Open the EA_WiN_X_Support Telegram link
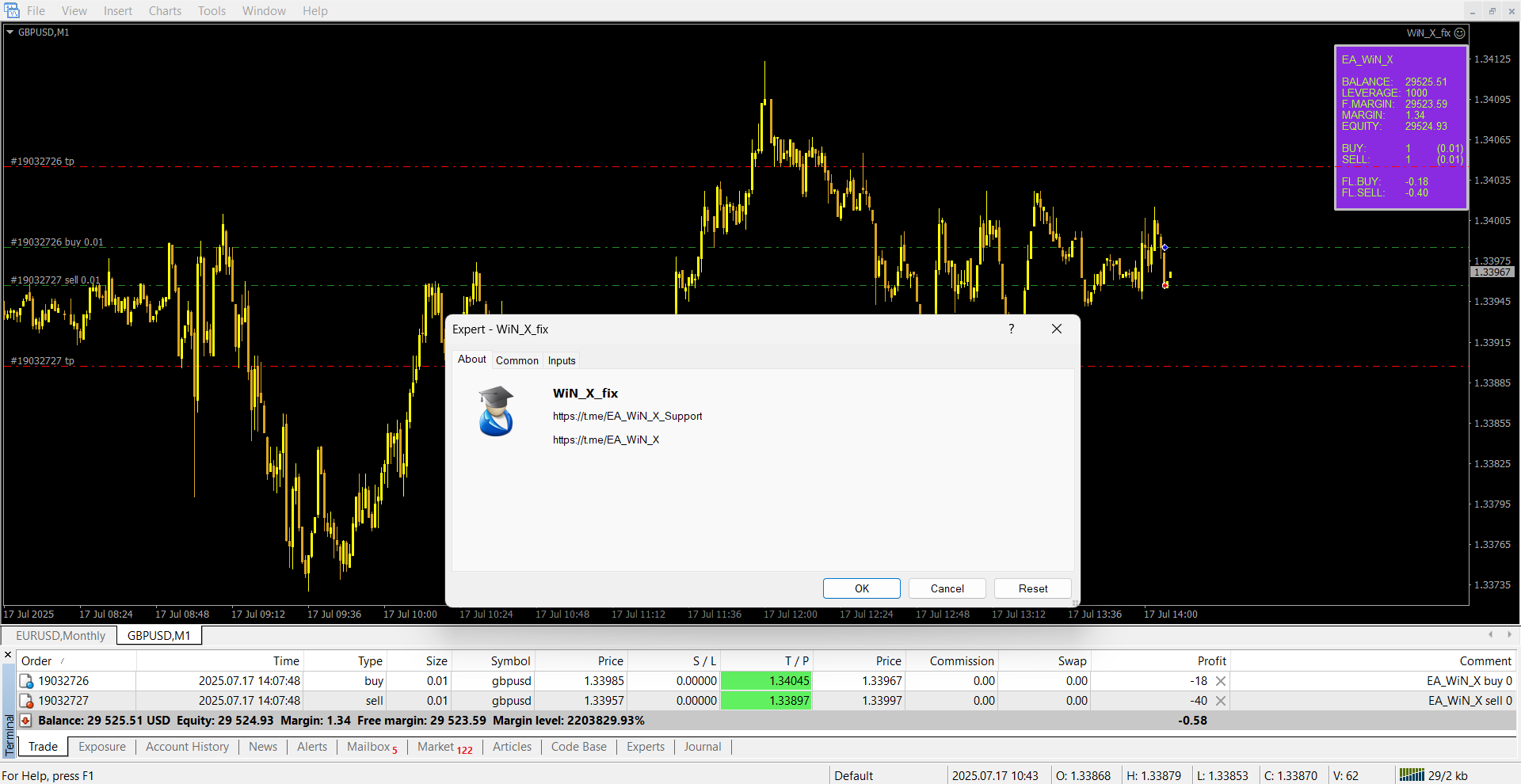This screenshot has height=784, width=1521. [x=627, y=417]
